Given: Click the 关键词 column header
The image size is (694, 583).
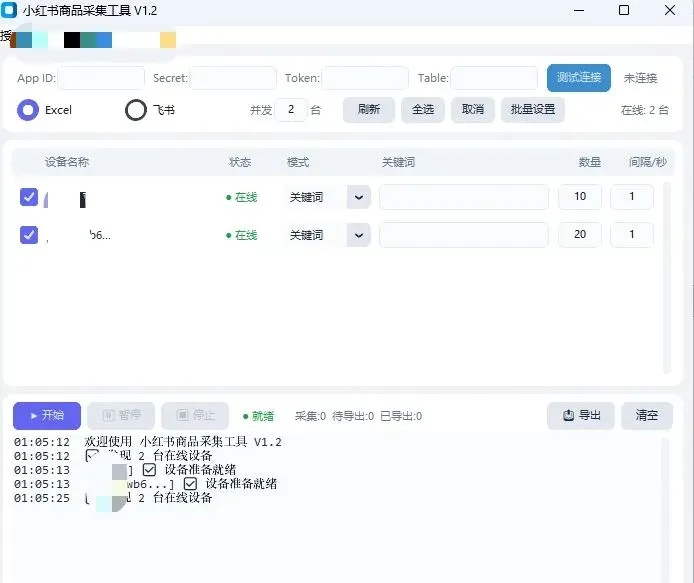Looking at the screenshot, I should click(398, 162).
